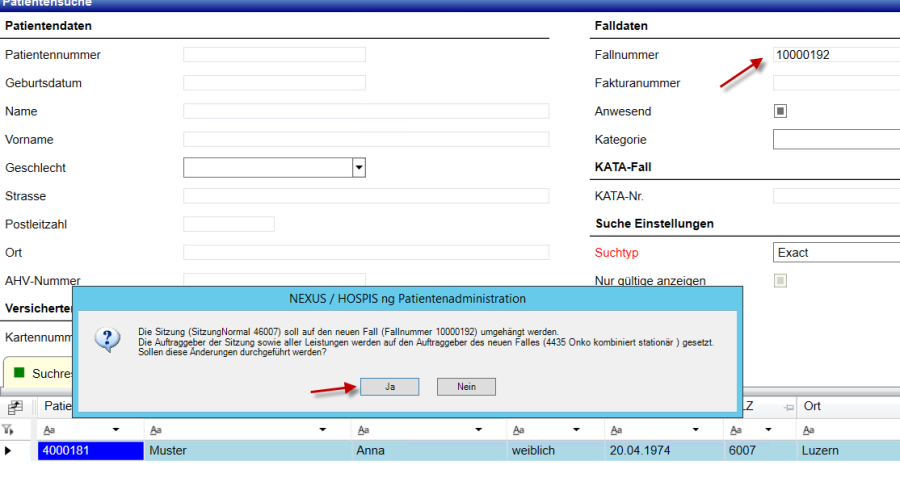Image resolution: width=900 pixels, height=482 pixels.
Task: Click Nein to cancel the changes
Action: 466,387
